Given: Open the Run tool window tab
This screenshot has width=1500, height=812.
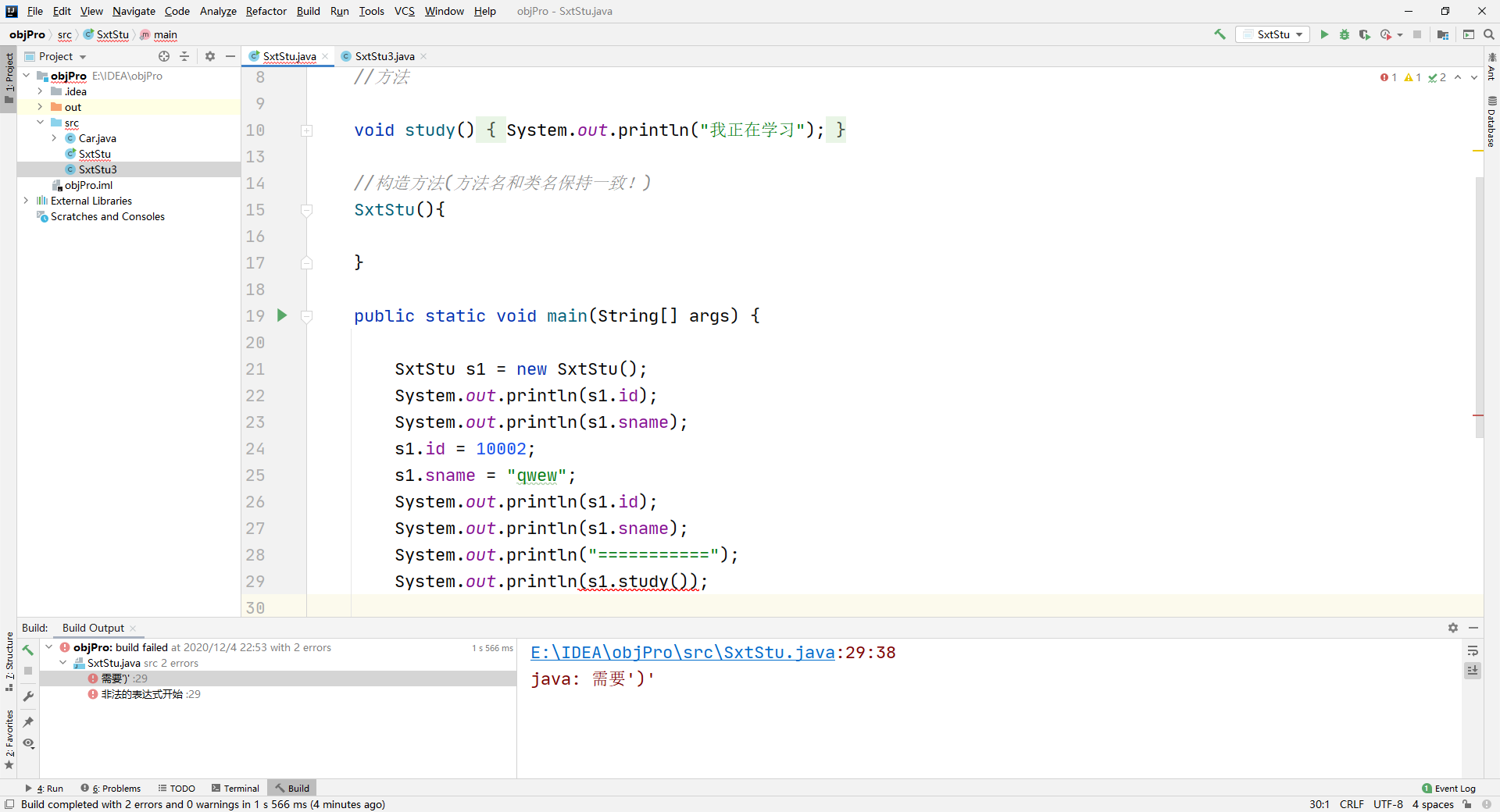Looking at the screenshot, I should tap(45, 789).
